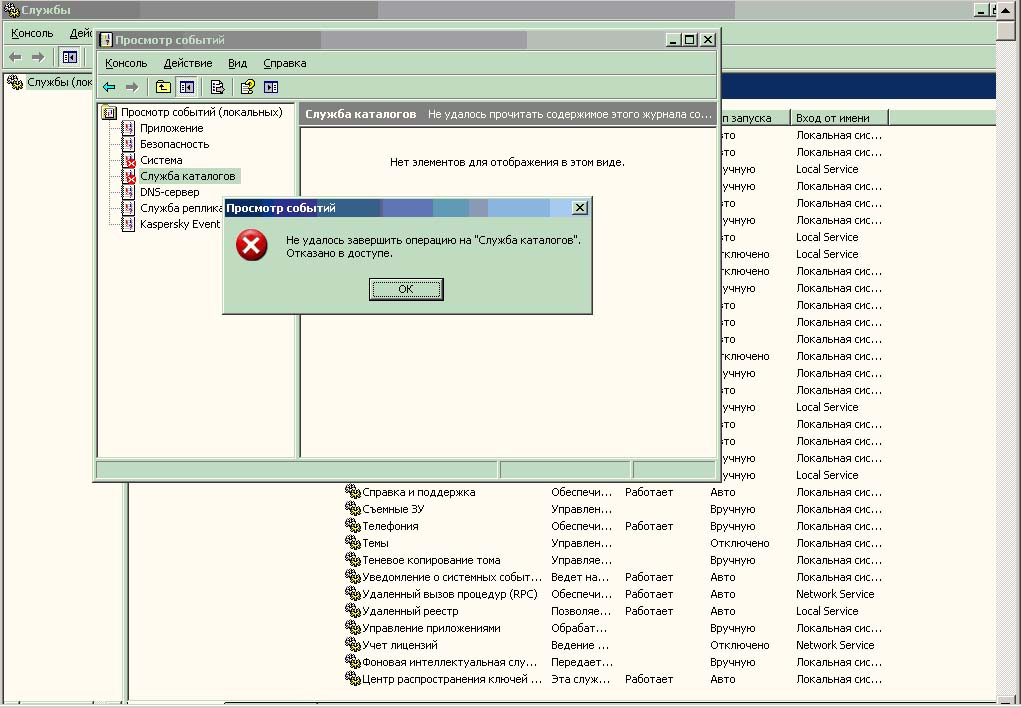Sort by the Вход от имени column header

pos(839,118)
